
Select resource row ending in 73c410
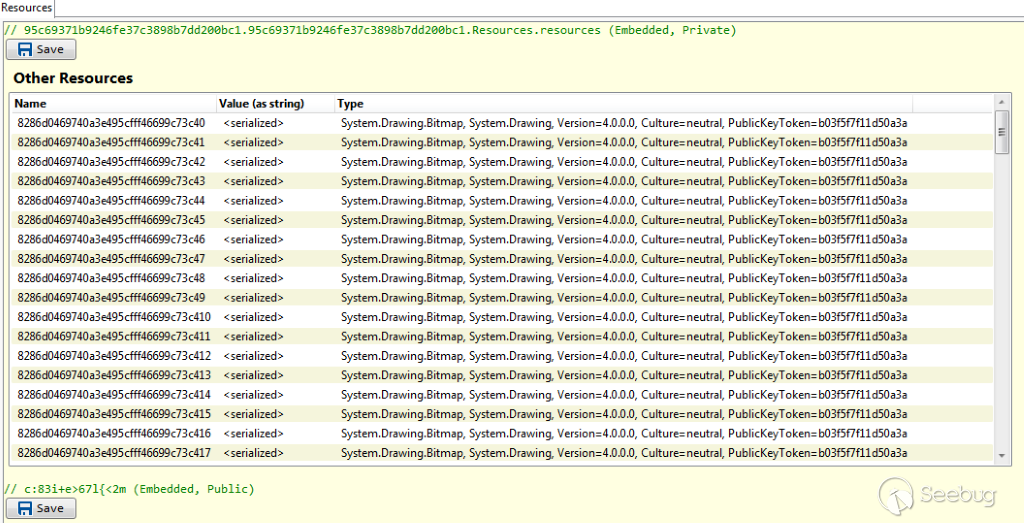click(114, 317)
